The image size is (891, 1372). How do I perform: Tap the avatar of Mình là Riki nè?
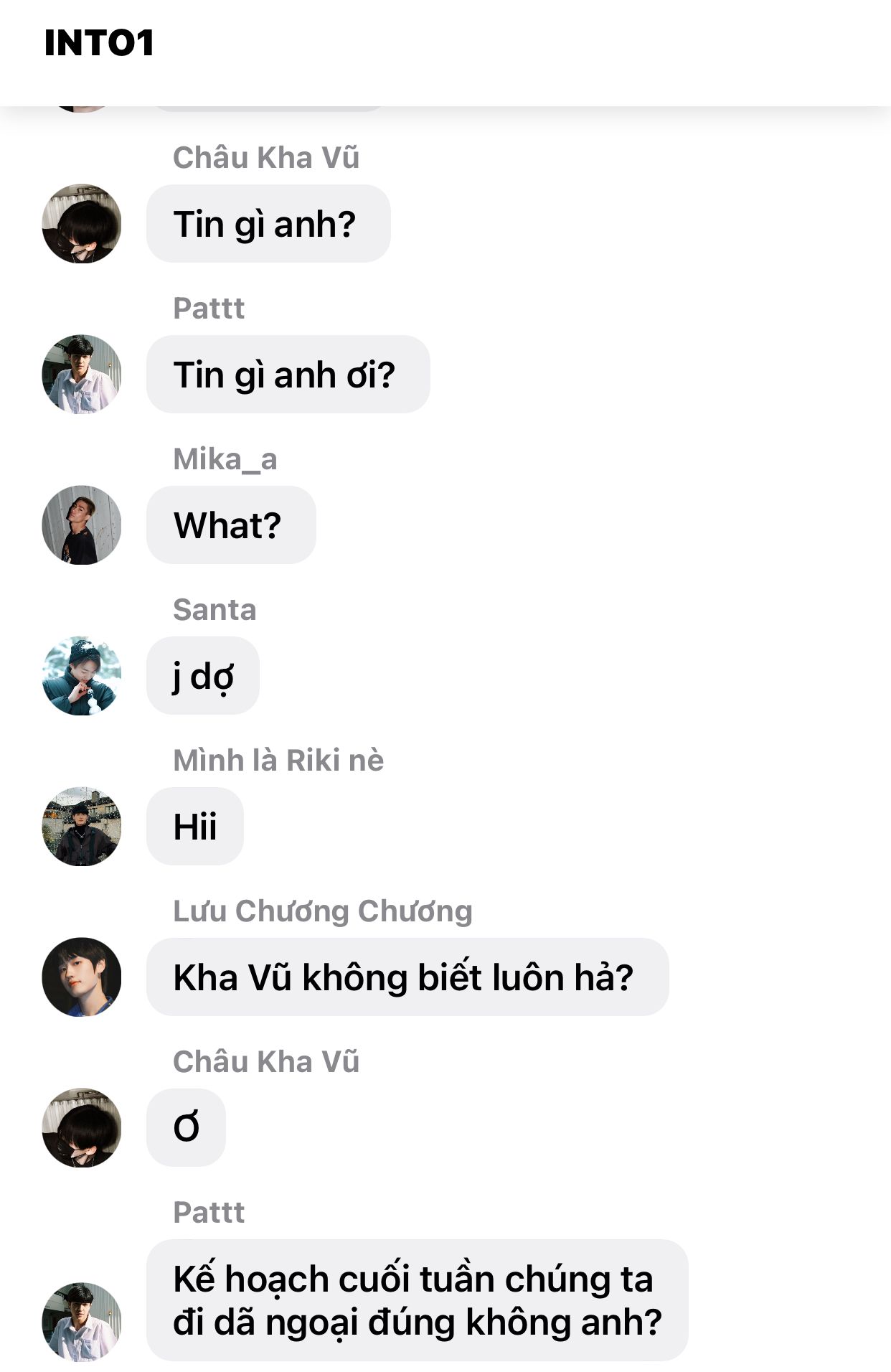click(82, 827)
